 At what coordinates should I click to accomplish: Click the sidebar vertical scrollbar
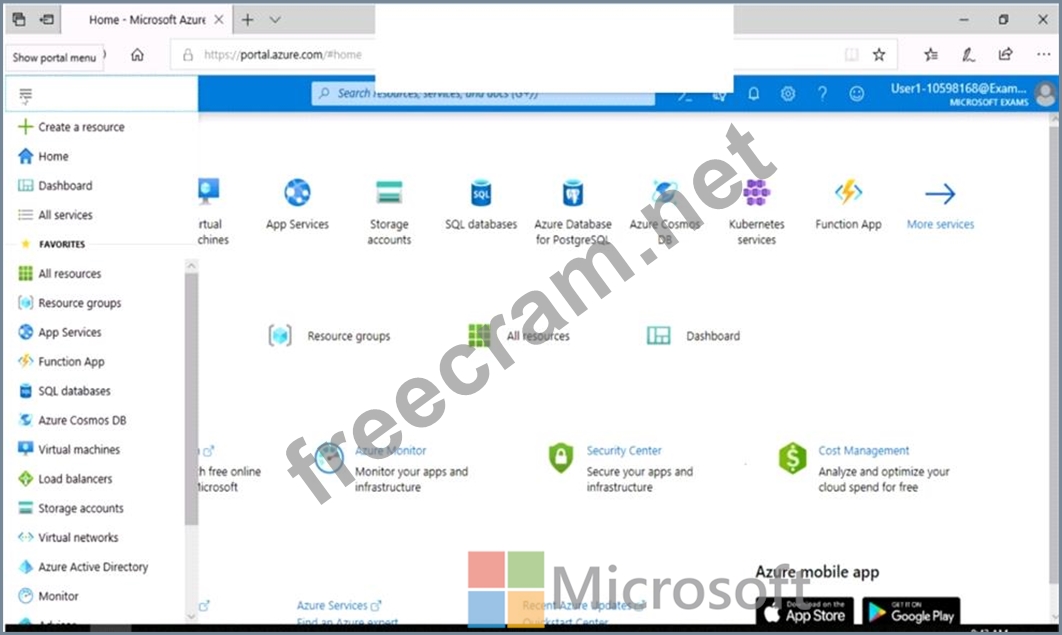[x=191, y=400]
